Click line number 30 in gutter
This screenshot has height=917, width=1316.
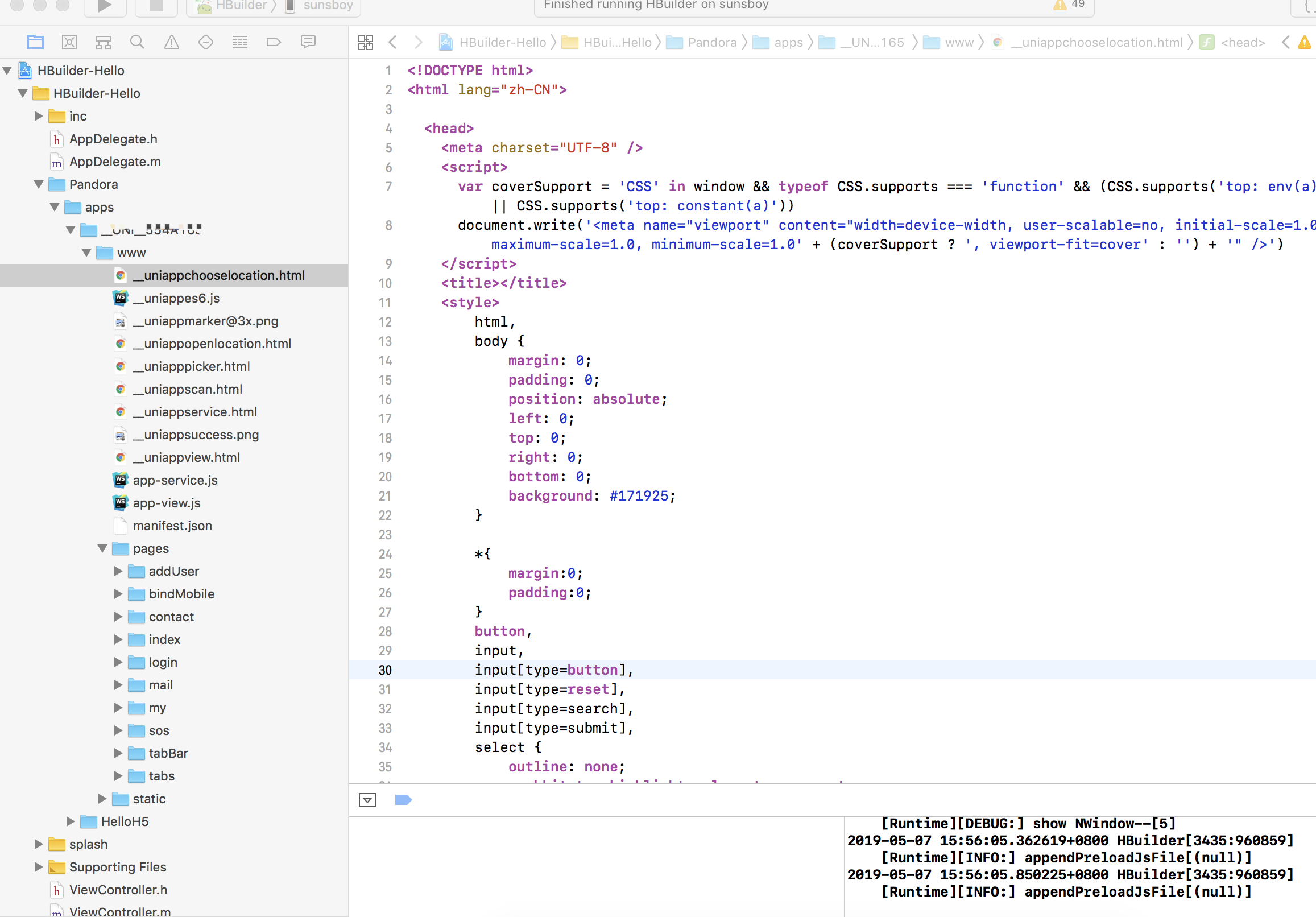[x=385, y=670]
